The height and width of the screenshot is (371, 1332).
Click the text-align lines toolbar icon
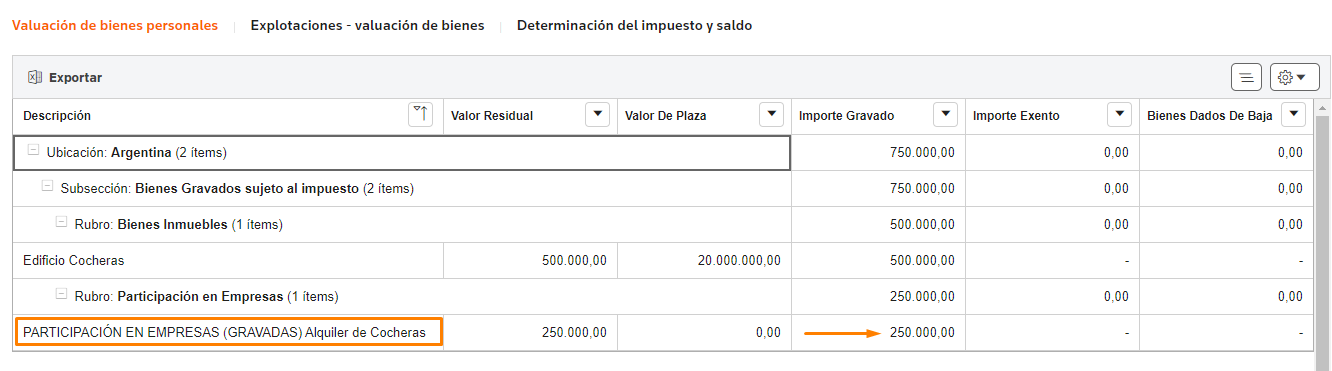1246,77
